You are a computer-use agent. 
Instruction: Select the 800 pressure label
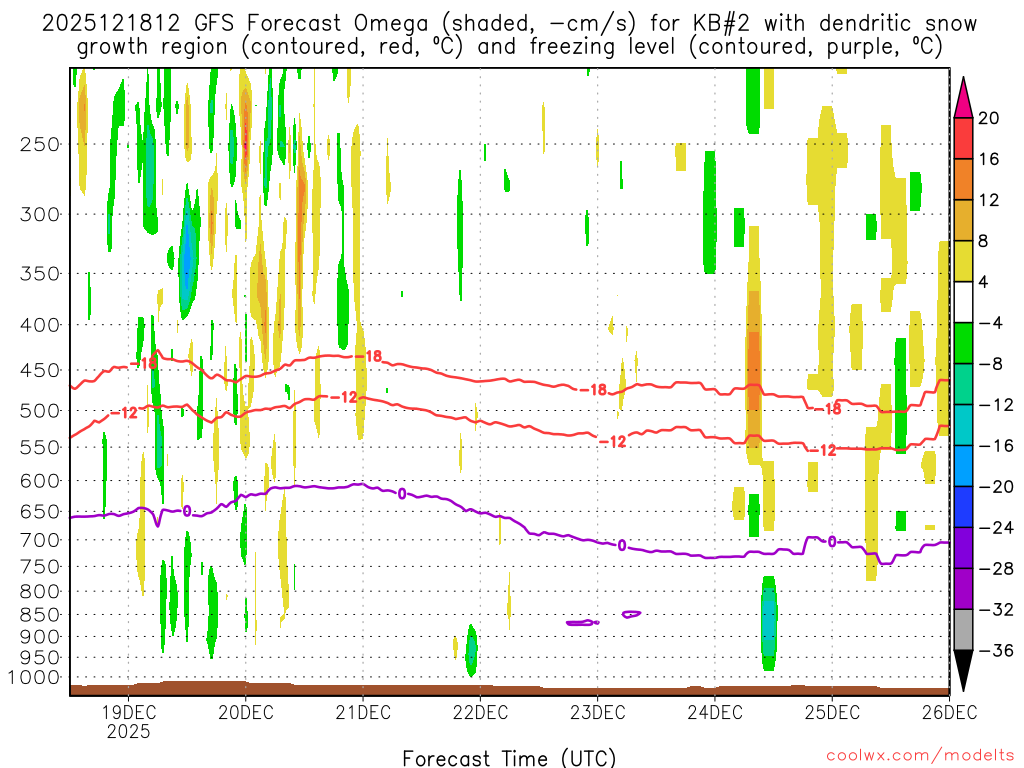pos(40,592)
